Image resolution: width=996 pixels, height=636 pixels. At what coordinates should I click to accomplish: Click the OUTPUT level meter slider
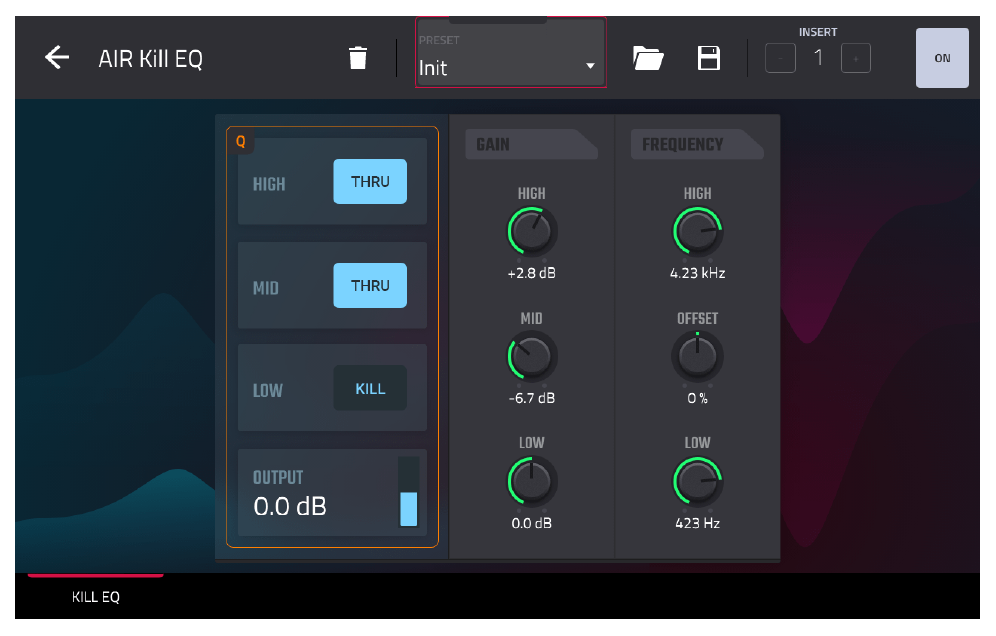click(408, 492)
